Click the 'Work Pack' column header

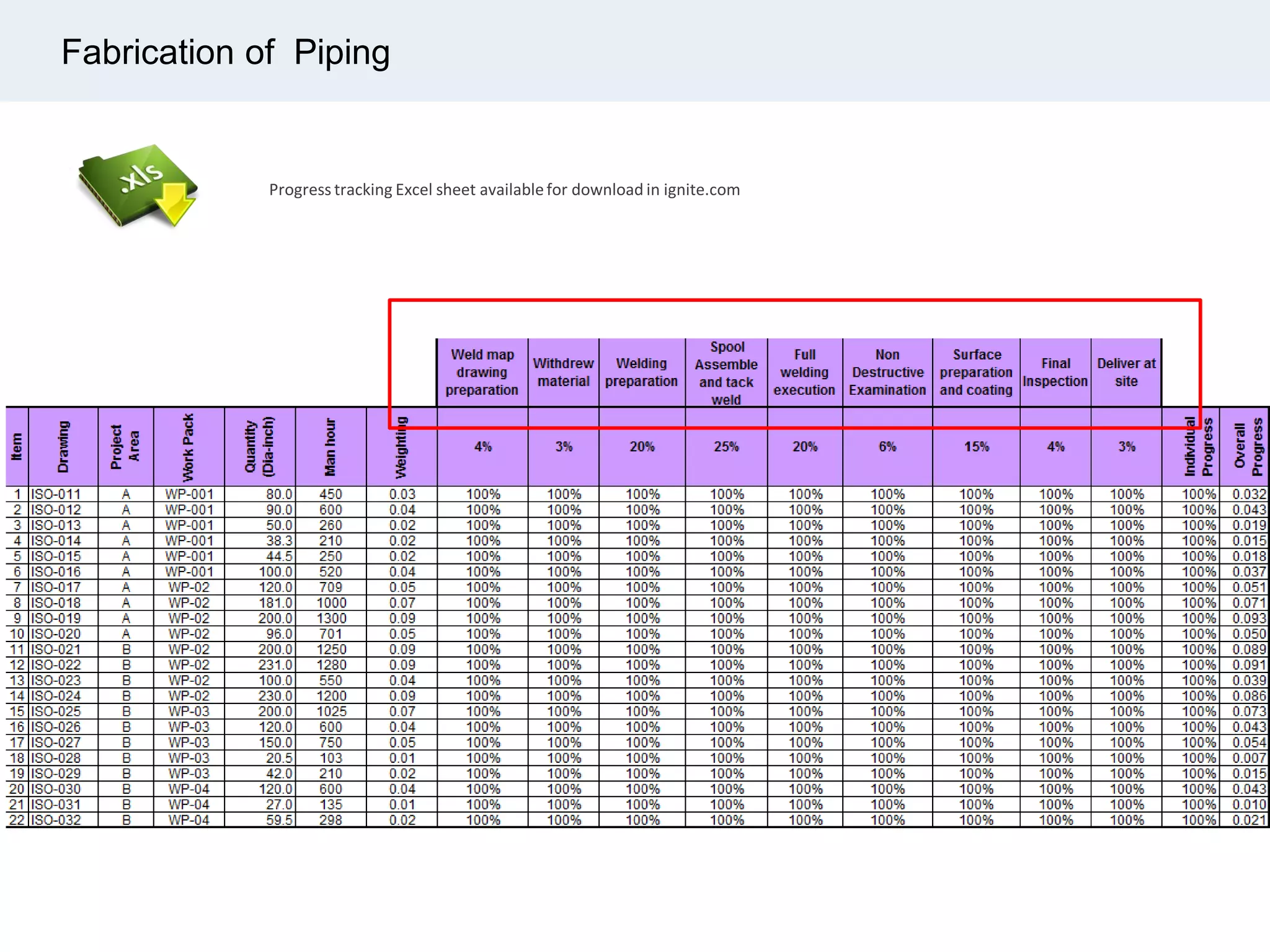[189, 447]
